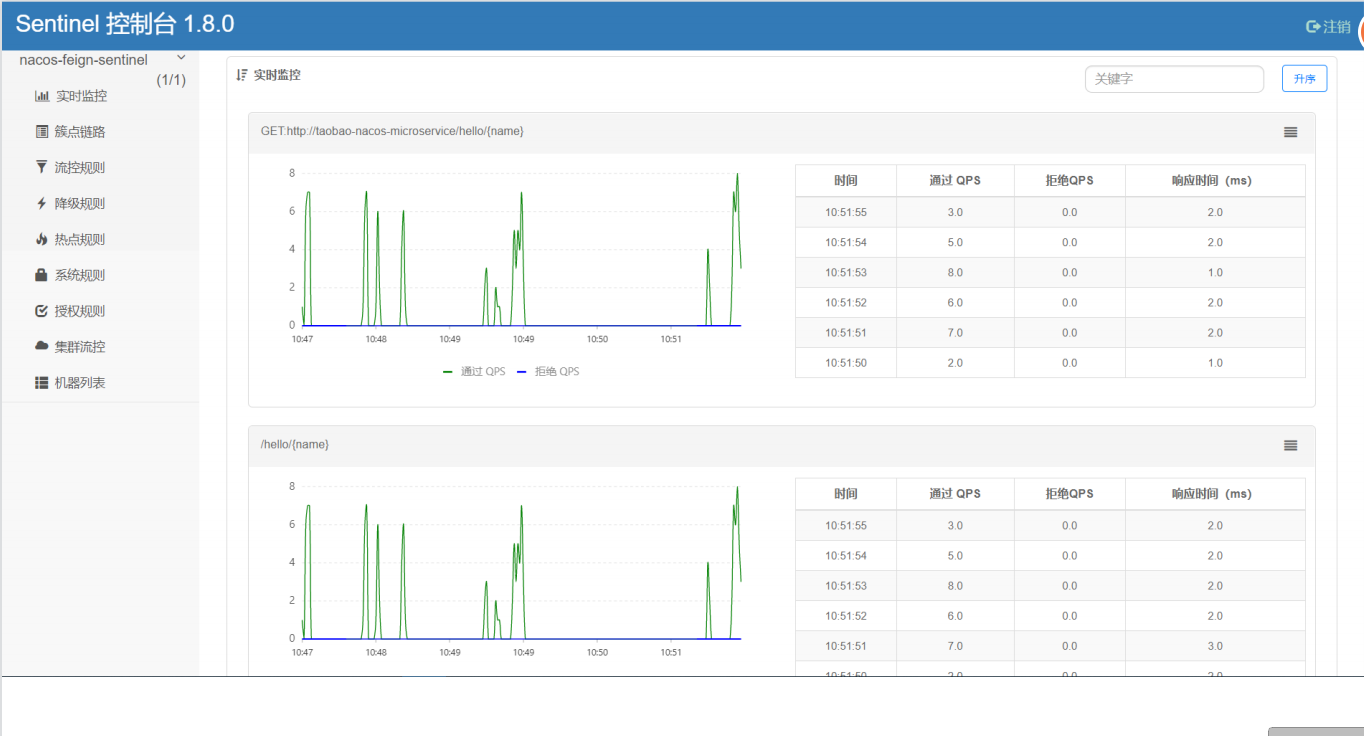Click the logout arrow icon next to 注销
Viewport: 1364px width, 736px height.
1314,27
